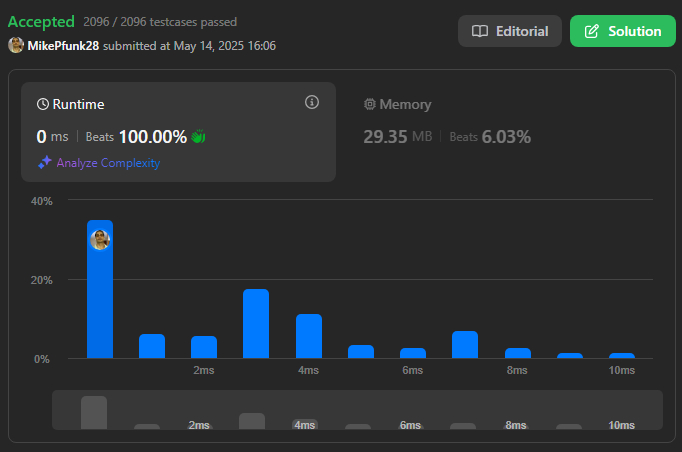Viewport: 682px width, 452px height.
Task: Click the Beats 6.03% memory text
Action: [490, 137]
